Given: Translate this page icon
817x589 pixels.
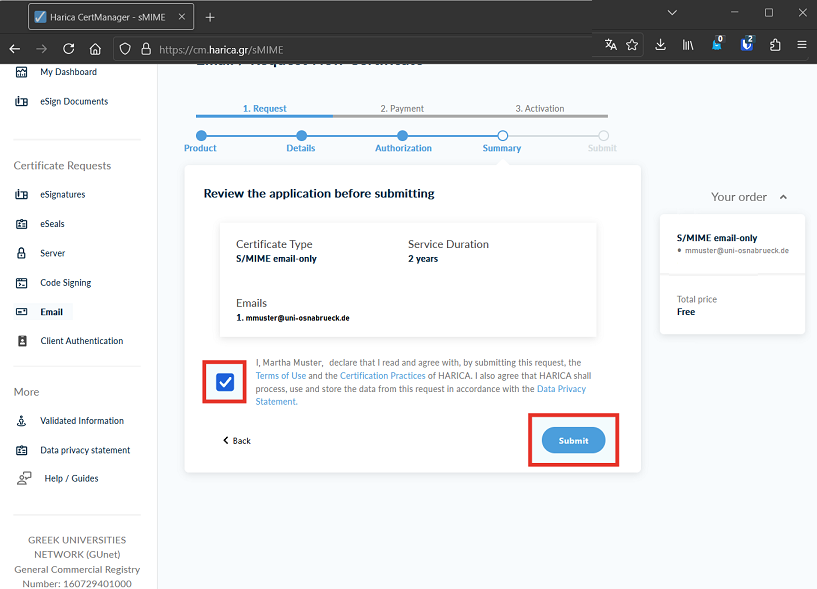Looking at the screenshot, I should click(611, 45).
